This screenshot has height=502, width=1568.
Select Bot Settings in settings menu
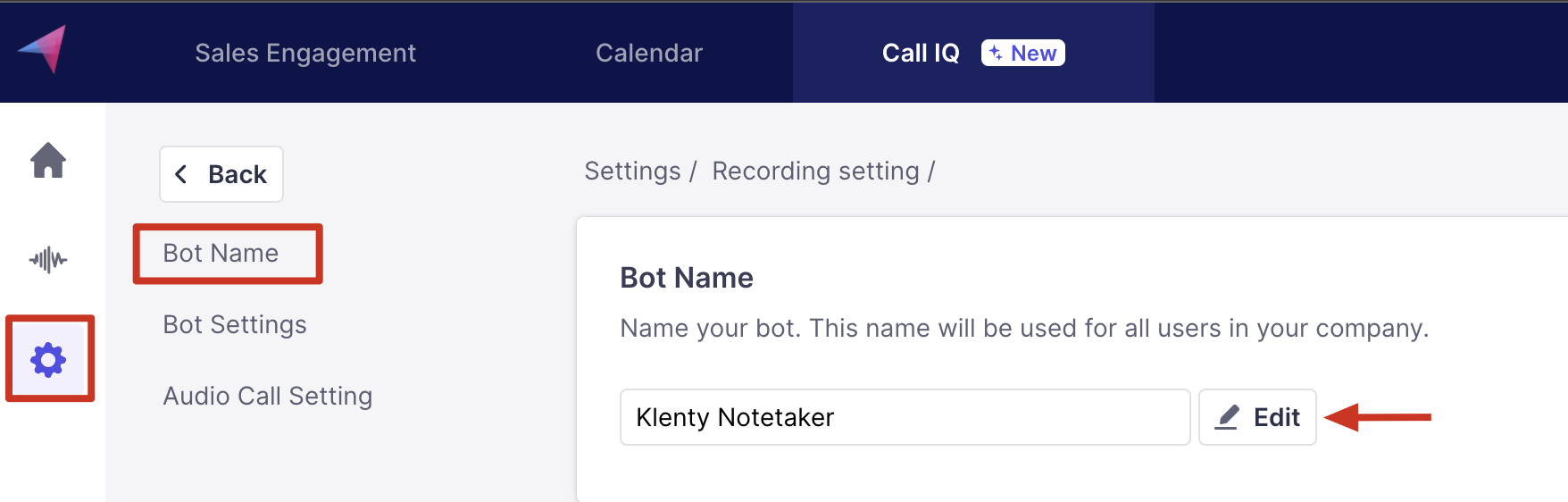[x=235, y=324]
